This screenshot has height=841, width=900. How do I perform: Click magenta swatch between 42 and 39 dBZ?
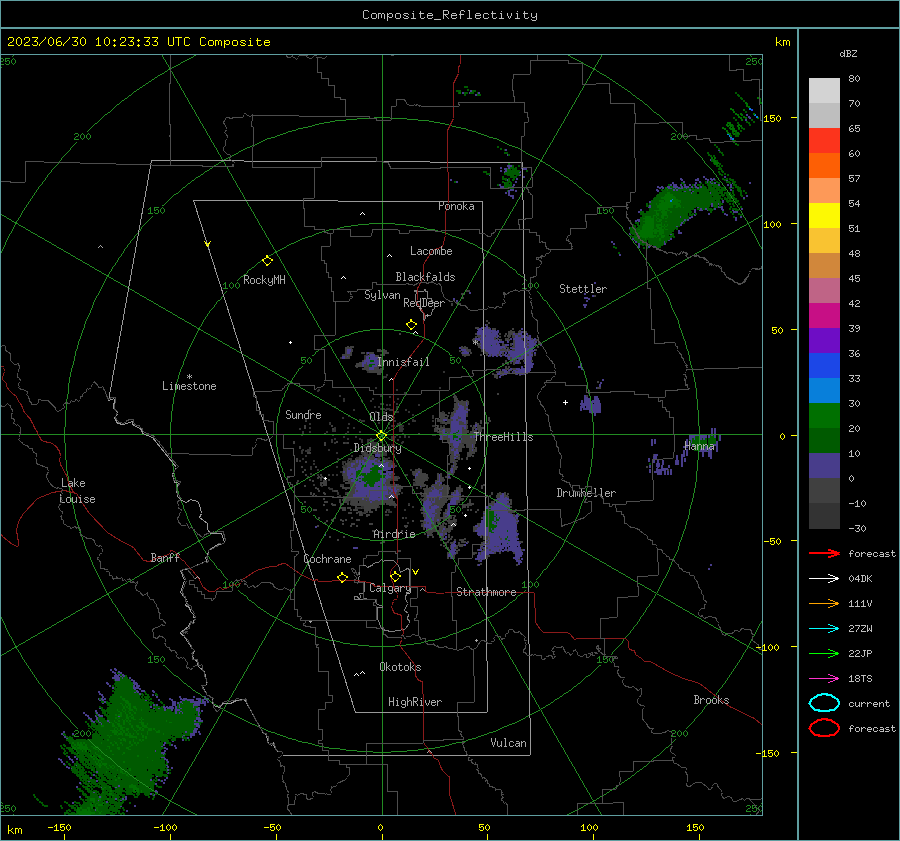824,316
